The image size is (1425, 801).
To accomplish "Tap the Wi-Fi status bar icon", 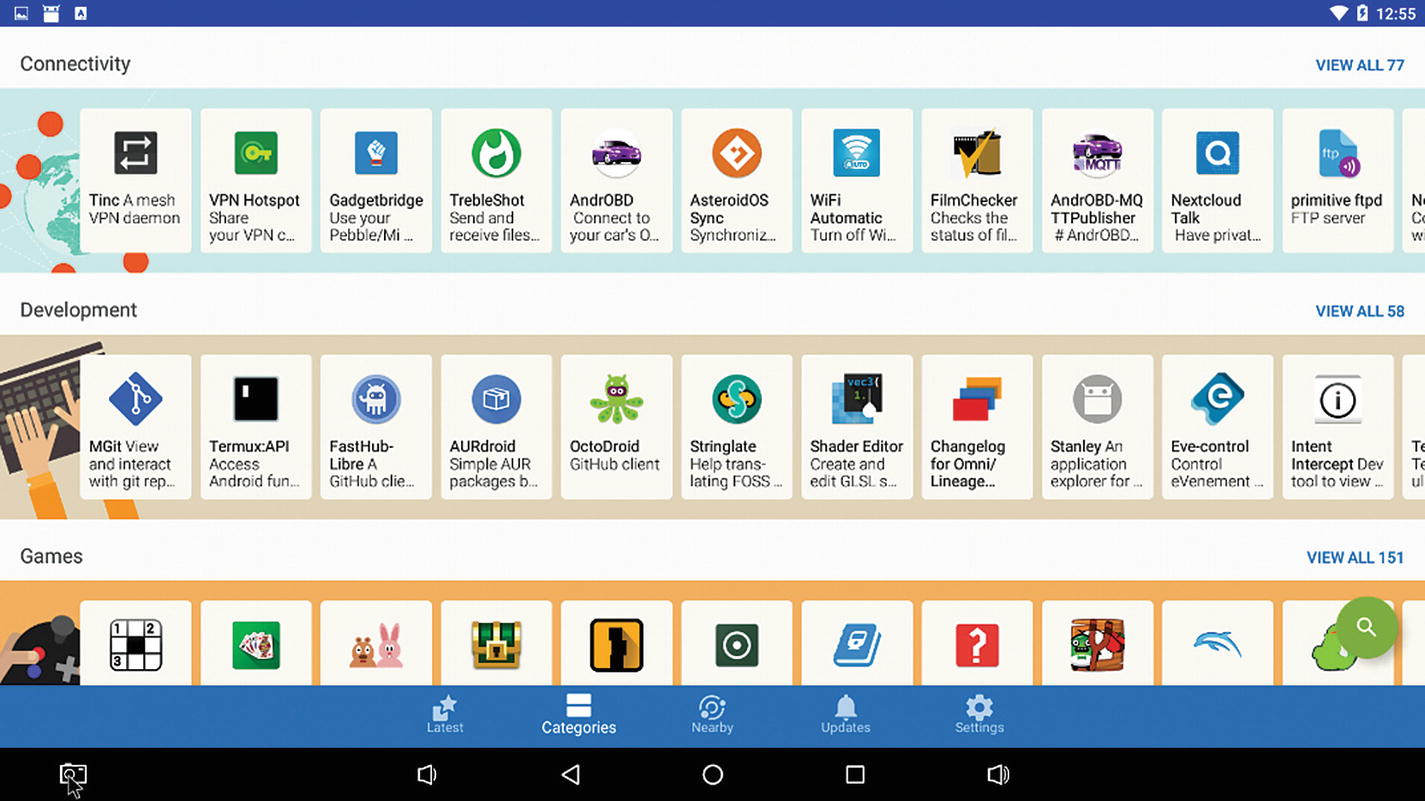I will click(1338, 13).
